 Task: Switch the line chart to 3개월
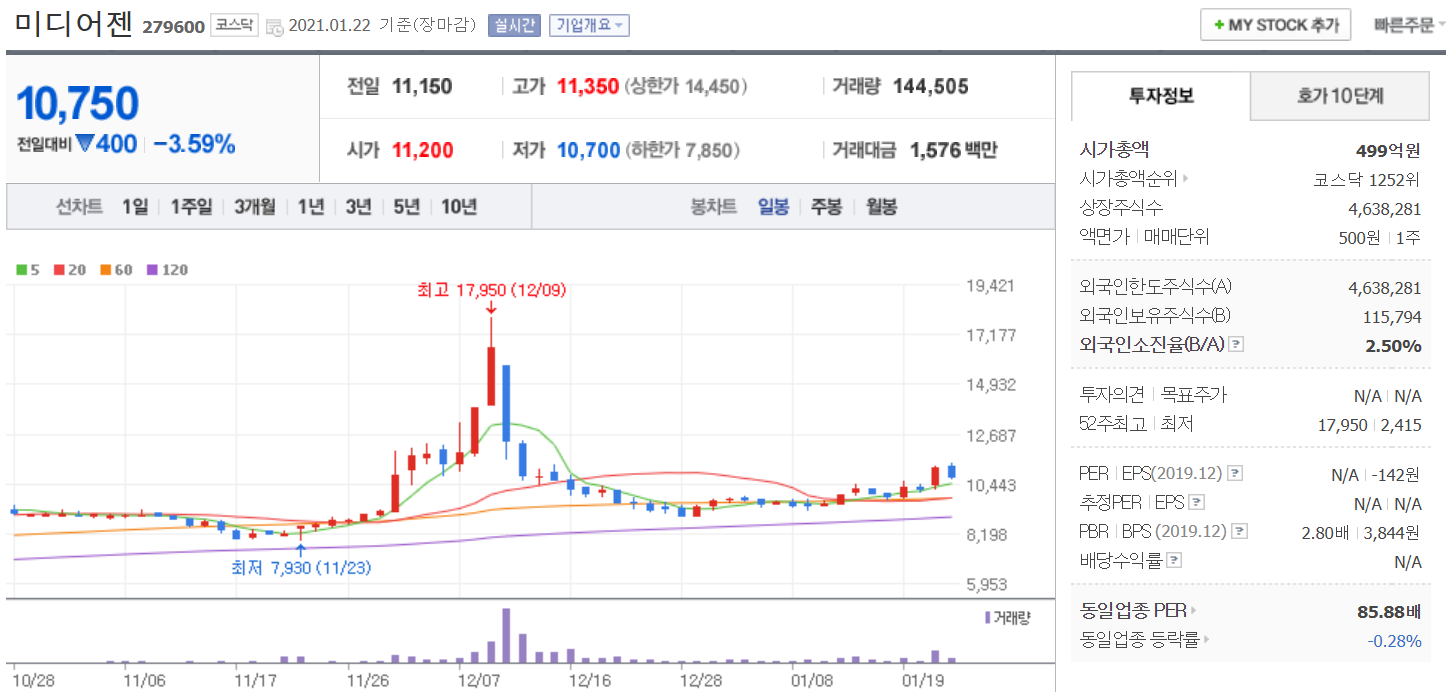(255, 207)
